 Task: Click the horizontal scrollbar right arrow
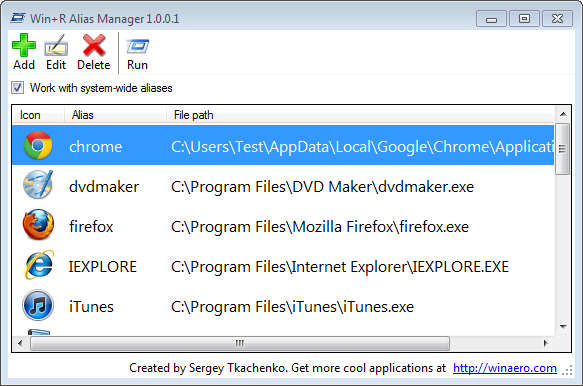click(545, 343)
